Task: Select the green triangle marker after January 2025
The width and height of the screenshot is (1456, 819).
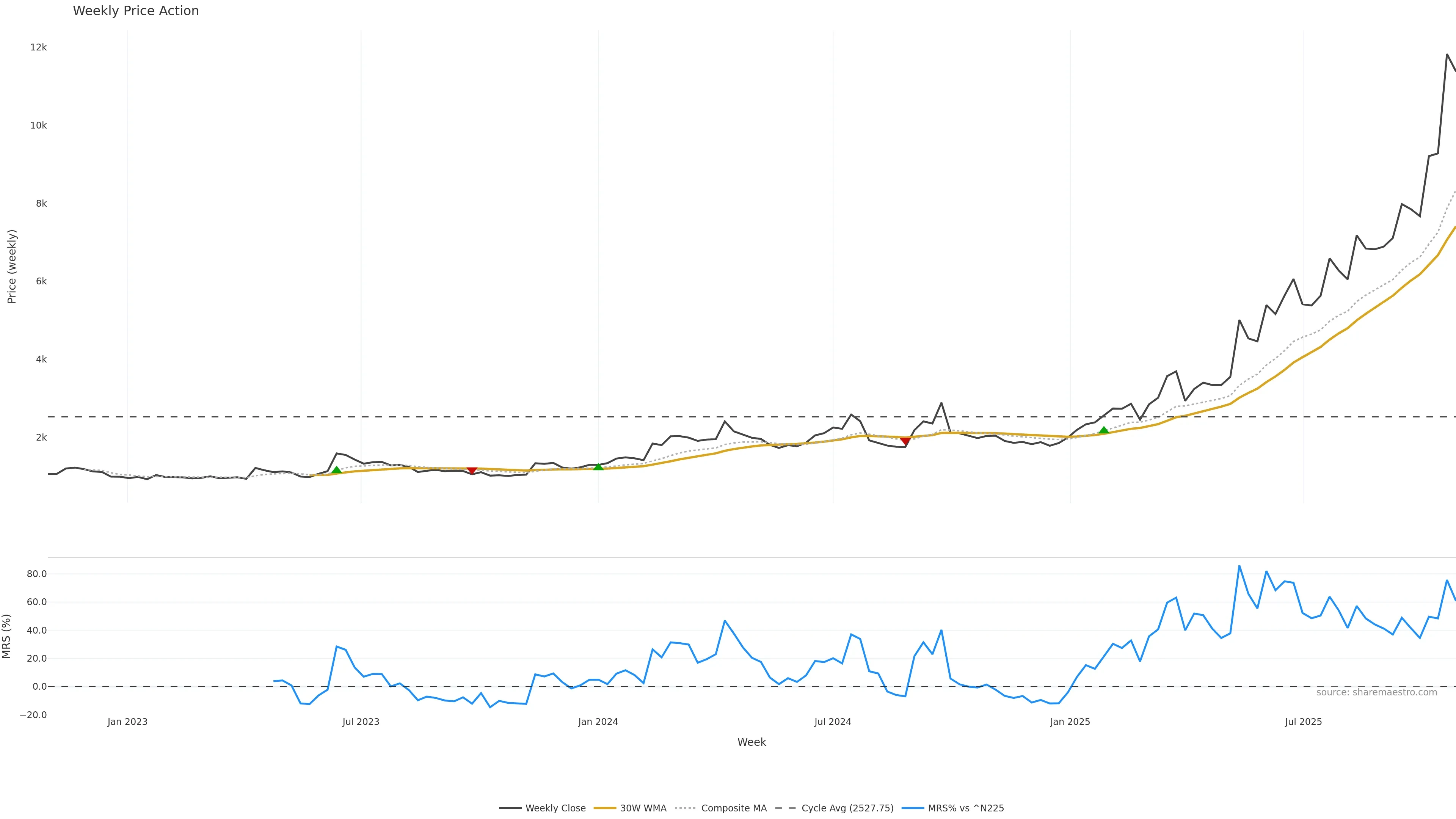Action: point(1103,431)
